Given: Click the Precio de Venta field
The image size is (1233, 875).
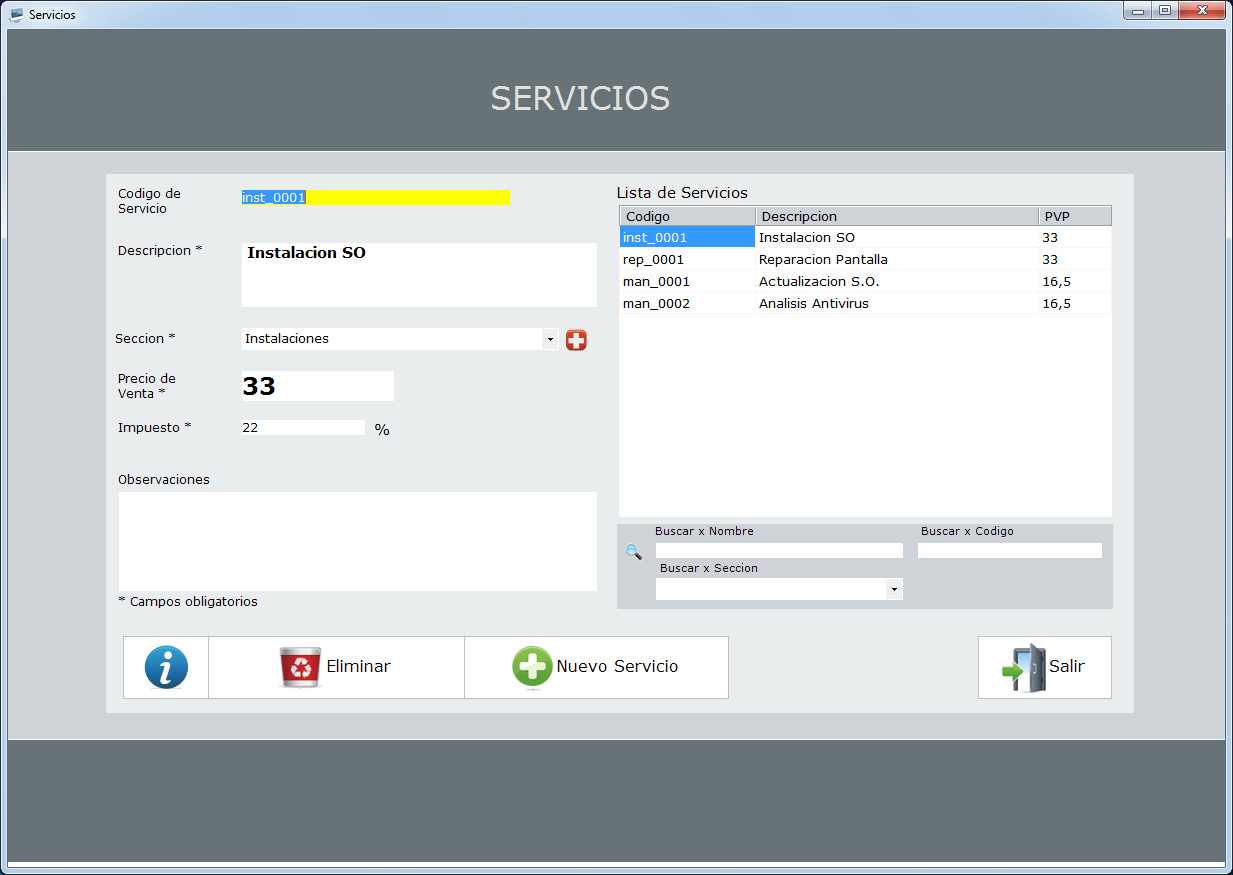Looking at the screenshot, I should [317, 386].
